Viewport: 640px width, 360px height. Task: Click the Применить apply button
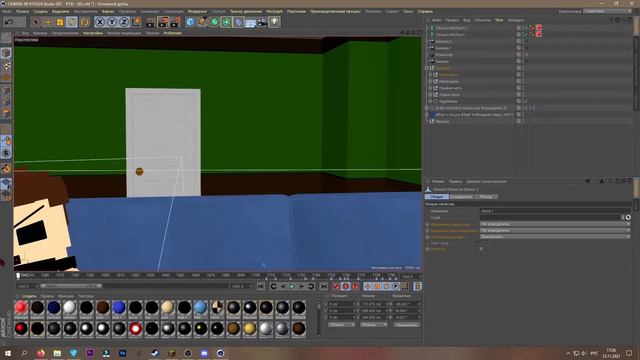(407, 324)
